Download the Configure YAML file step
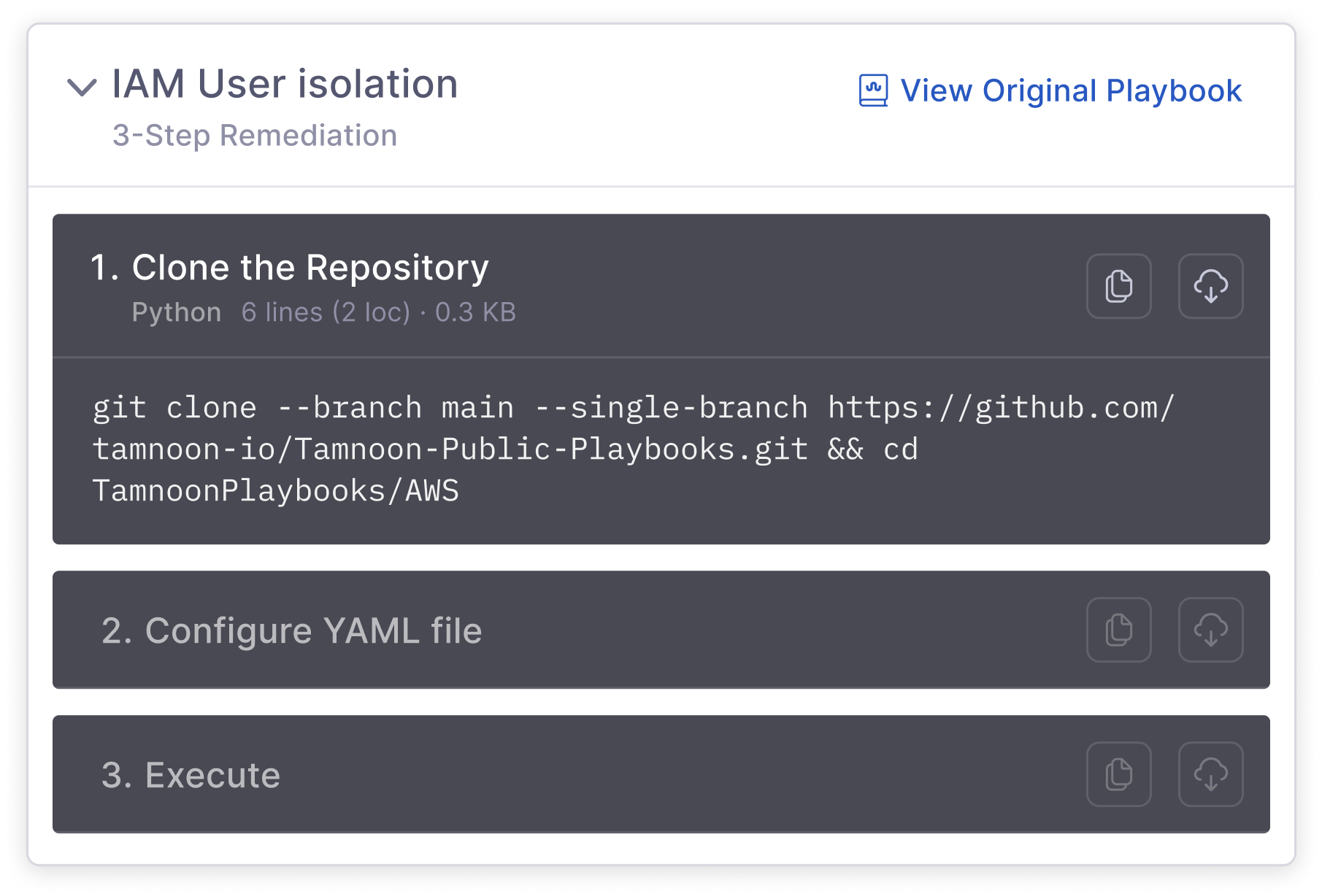This screenshot has height=896, width=1322. click(x=1210, y=629)
